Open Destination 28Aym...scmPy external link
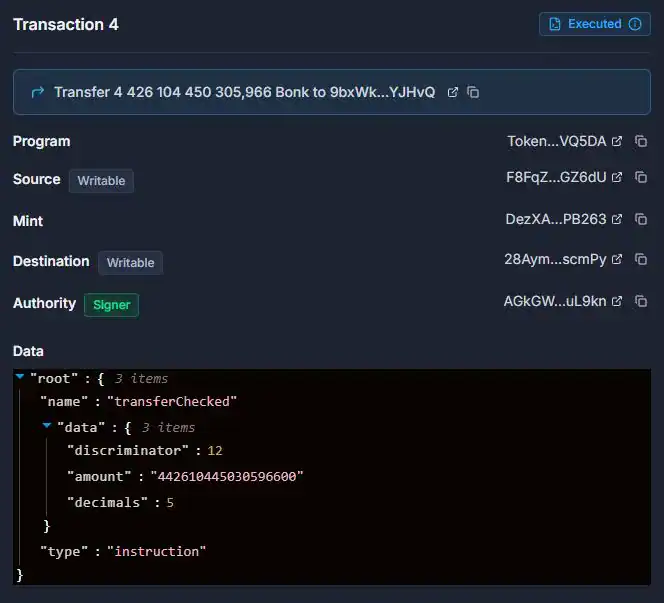Screen dimensions: 664x603 click(x=617, y=259)
